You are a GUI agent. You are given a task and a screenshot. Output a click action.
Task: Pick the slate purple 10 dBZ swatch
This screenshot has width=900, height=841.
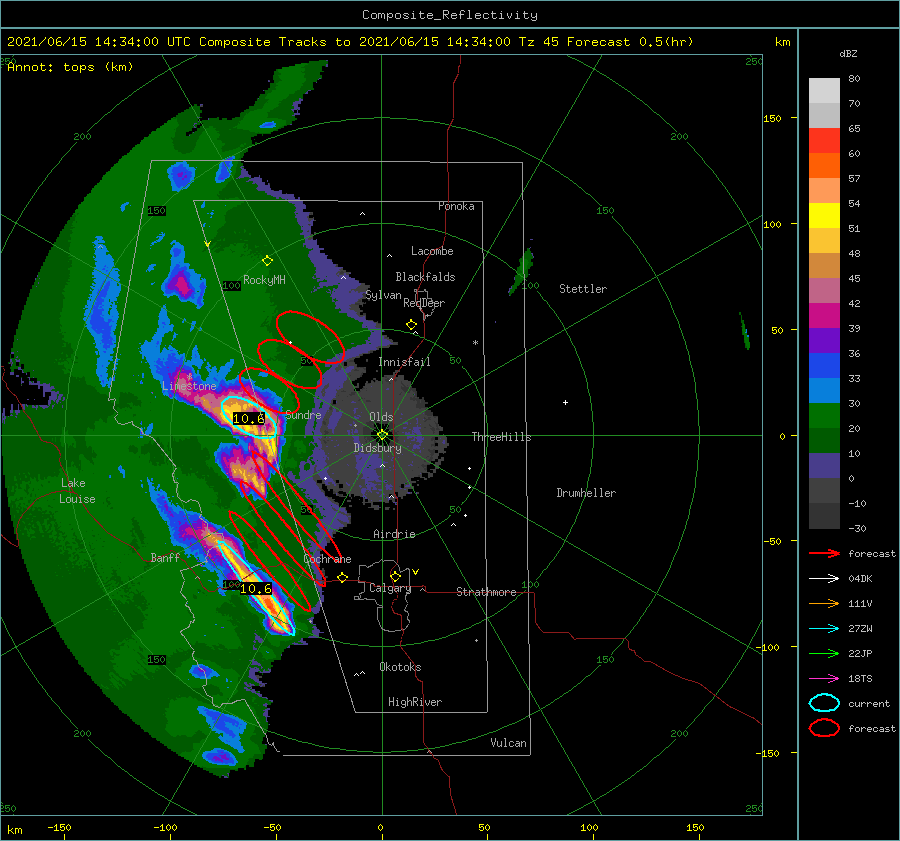pos(824,466)
